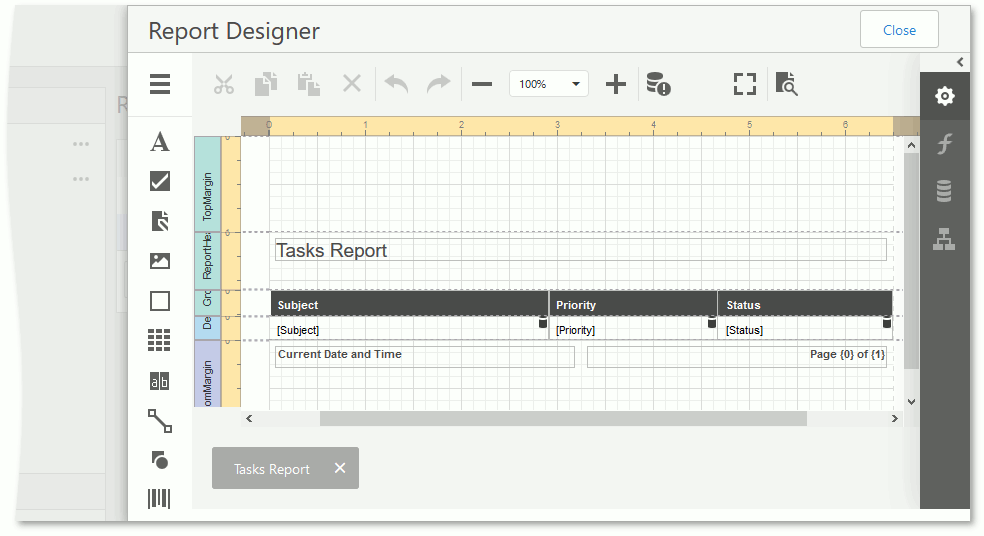Select the Priority header cell

[x=633, y=304]
